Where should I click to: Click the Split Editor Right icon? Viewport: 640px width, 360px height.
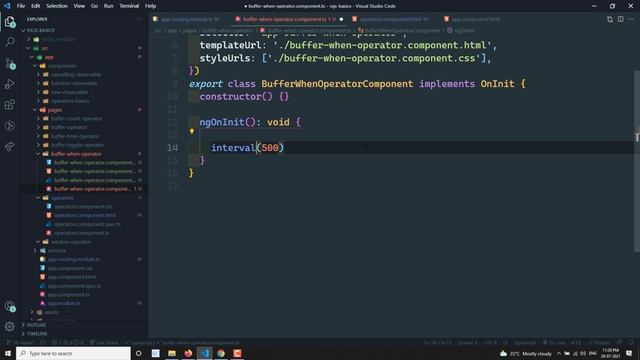[x=620, y=19]
